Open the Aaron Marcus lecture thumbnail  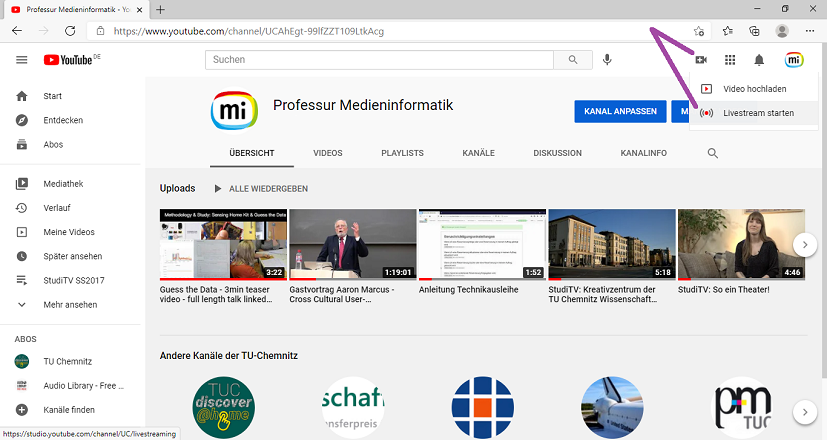(353, 245)
